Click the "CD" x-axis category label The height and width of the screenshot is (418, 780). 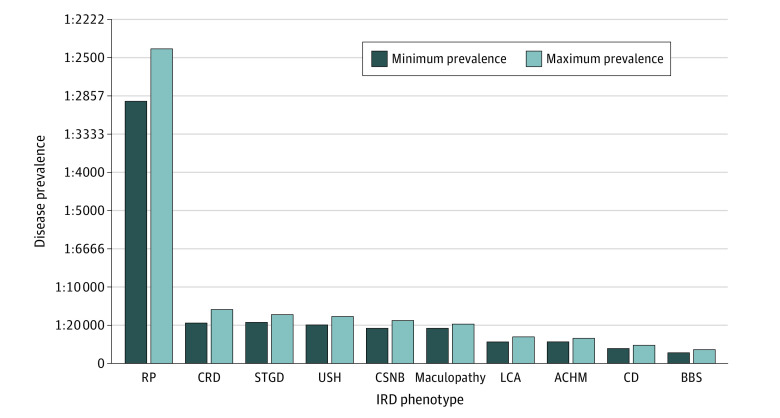coord(631,378)
